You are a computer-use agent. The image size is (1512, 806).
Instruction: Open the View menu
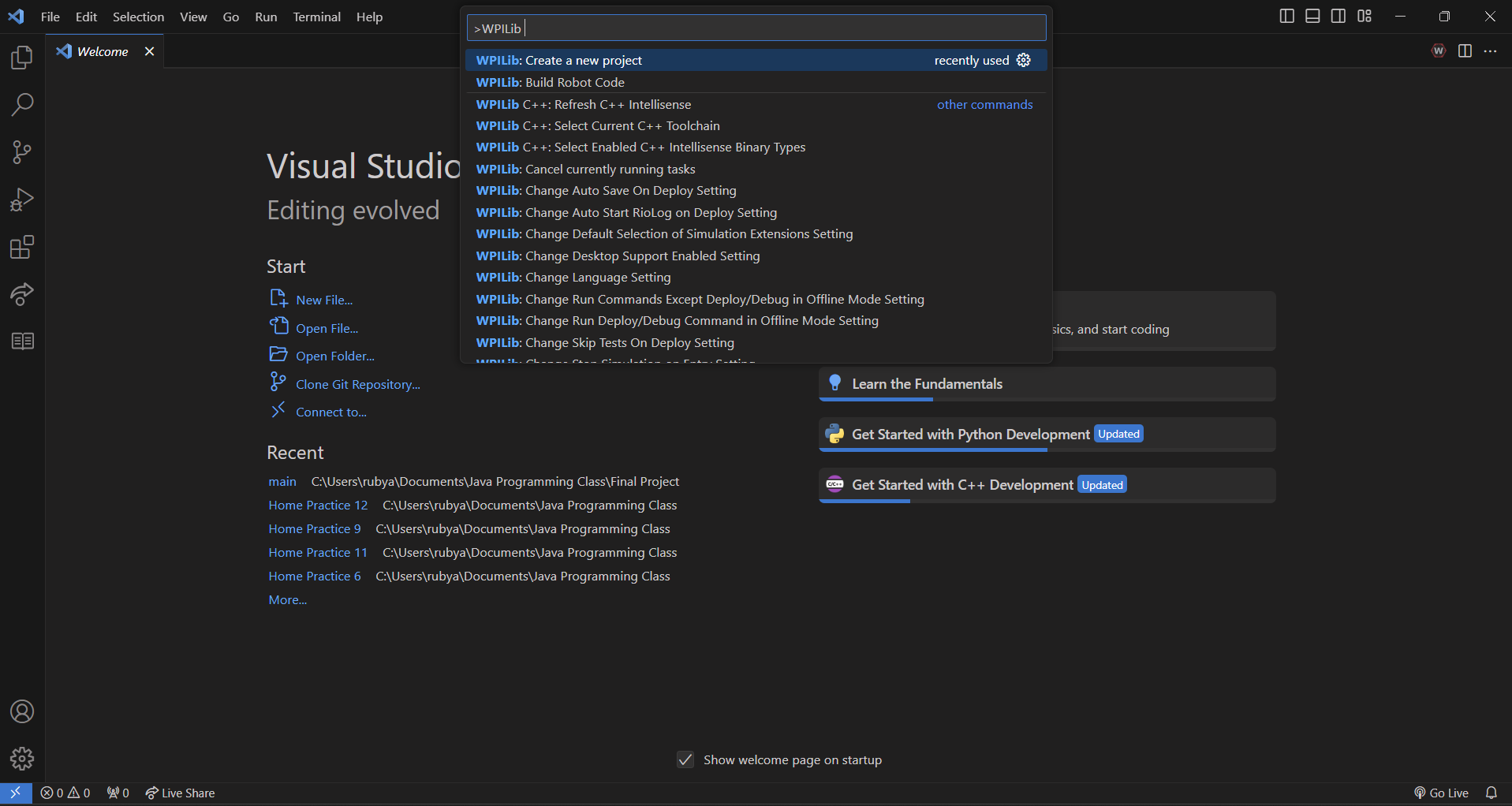(x=193, y=17)
